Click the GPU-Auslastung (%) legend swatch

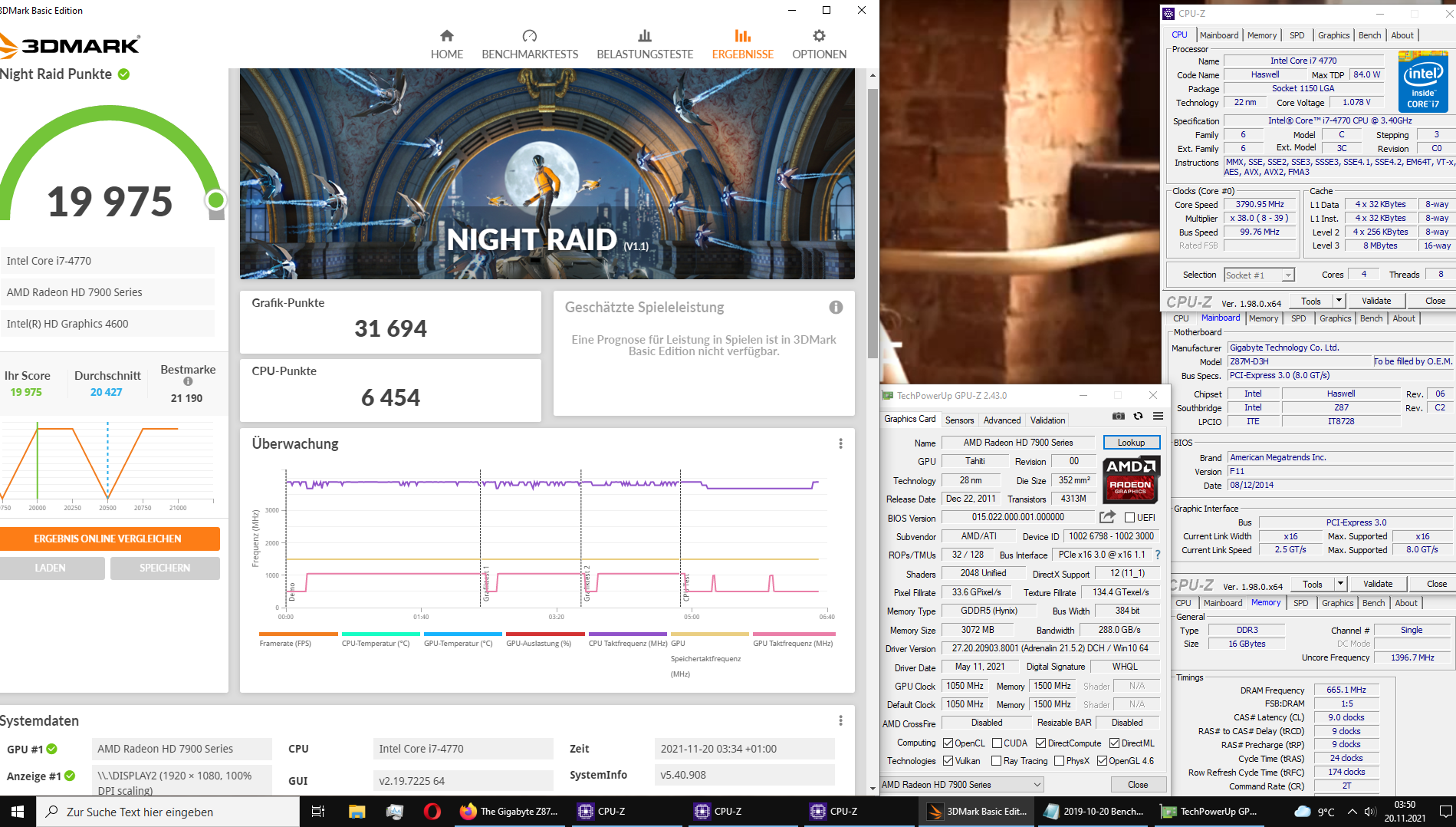click(545, 634)
